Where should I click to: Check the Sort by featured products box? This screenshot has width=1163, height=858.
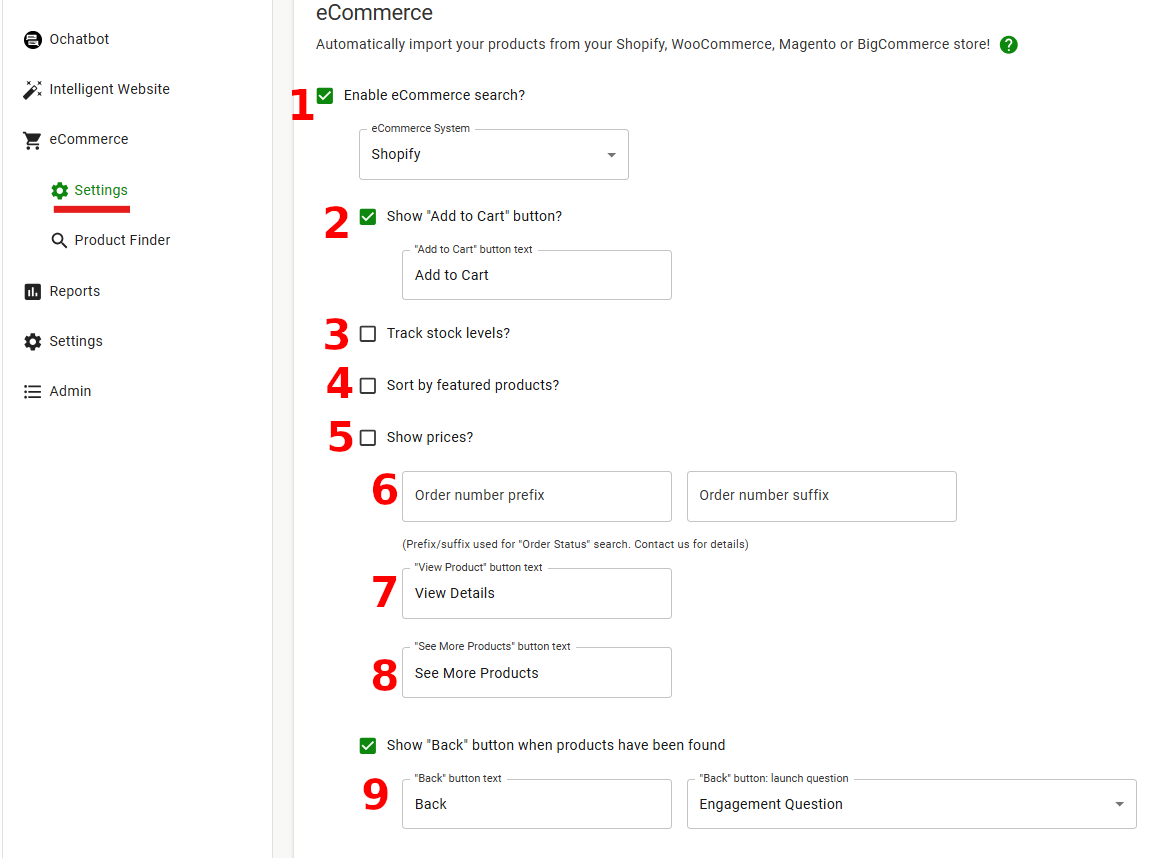point(368,386)
